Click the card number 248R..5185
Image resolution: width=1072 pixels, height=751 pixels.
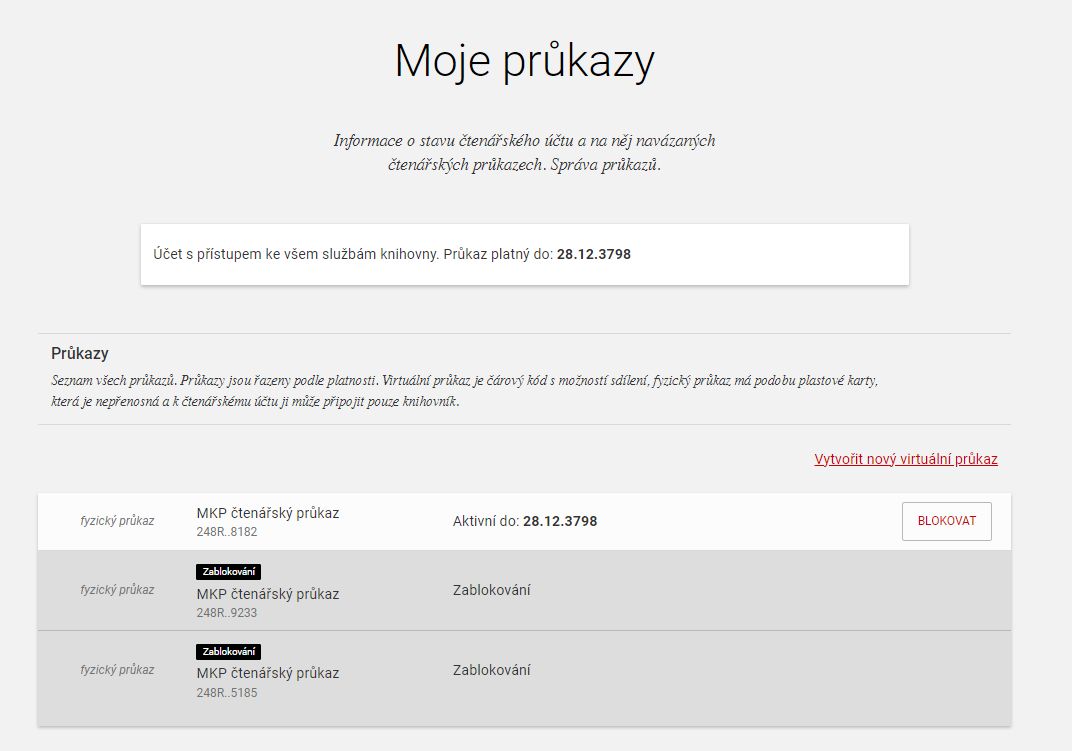(227, 692)
